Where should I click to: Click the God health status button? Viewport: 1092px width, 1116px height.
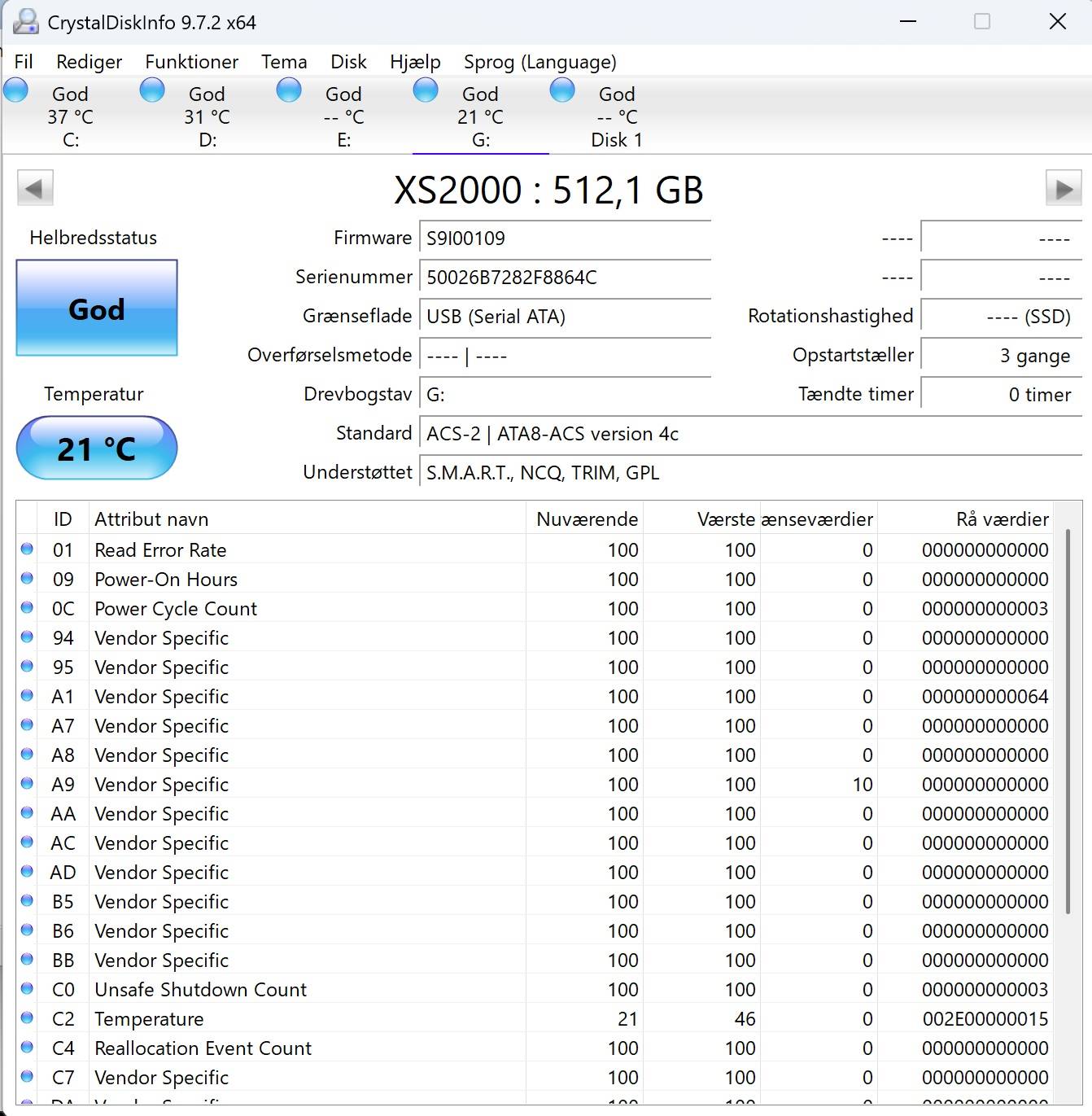click(x=97, y=309)
